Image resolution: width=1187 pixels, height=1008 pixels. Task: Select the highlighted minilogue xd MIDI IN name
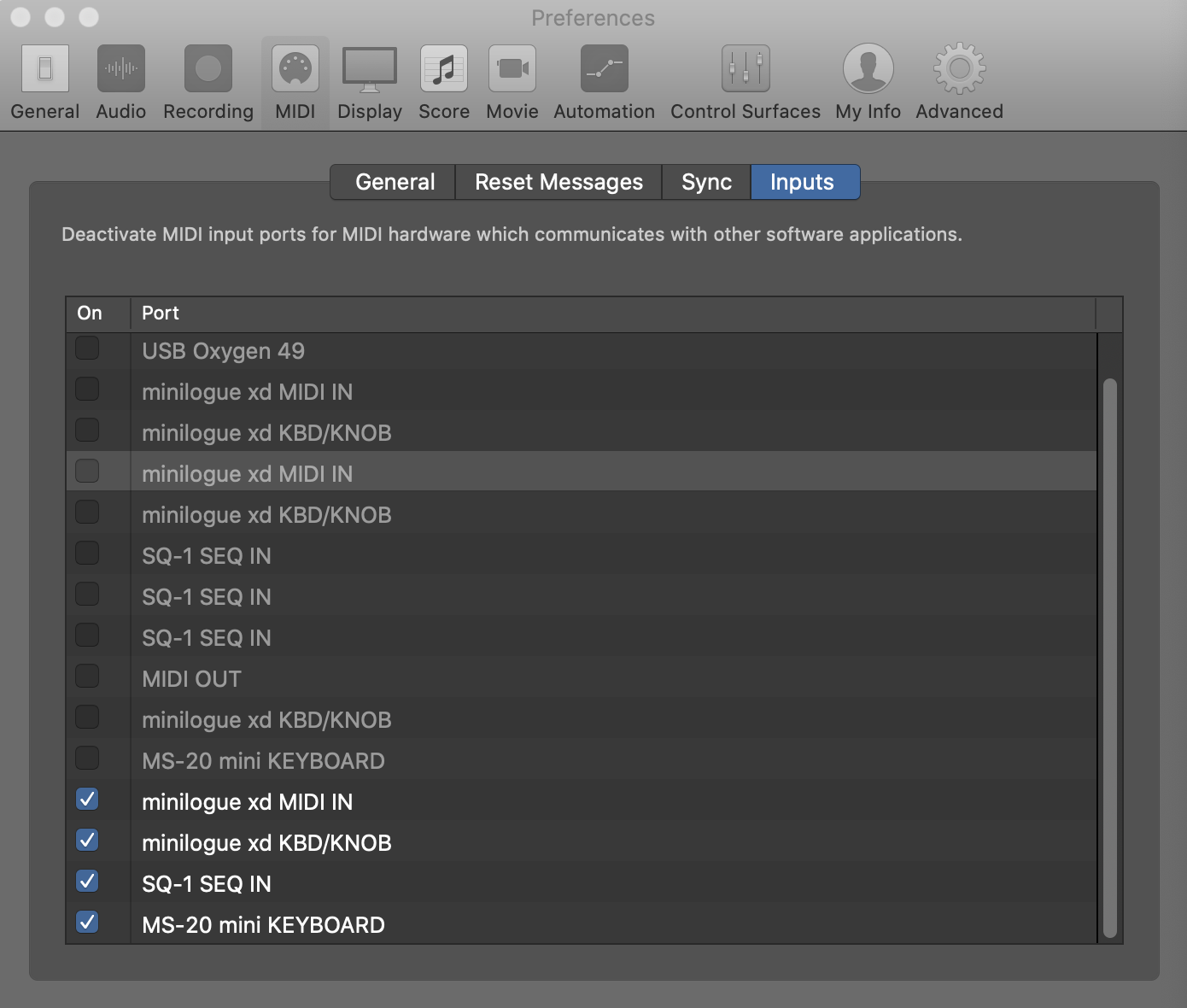click(247, 474)
